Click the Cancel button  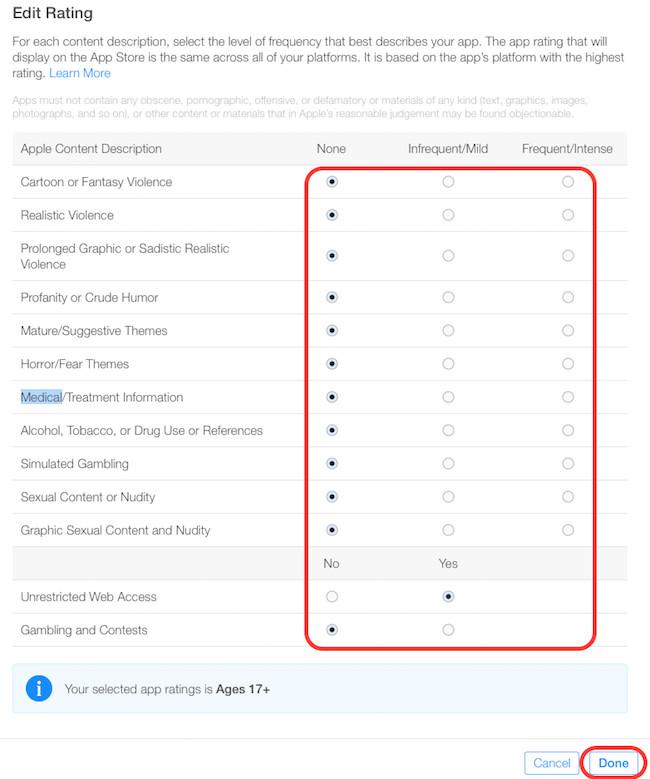[x=552, y=763]
